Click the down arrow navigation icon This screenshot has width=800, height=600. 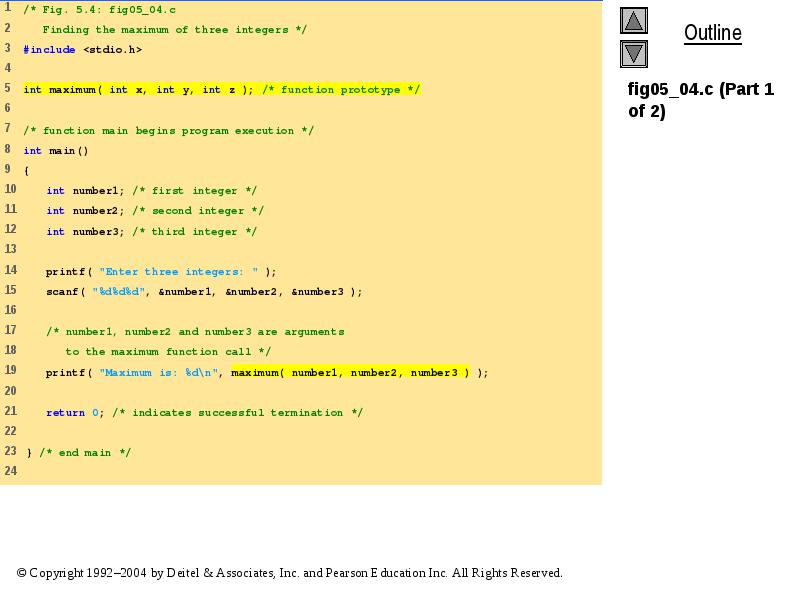(x=634, y=54)
